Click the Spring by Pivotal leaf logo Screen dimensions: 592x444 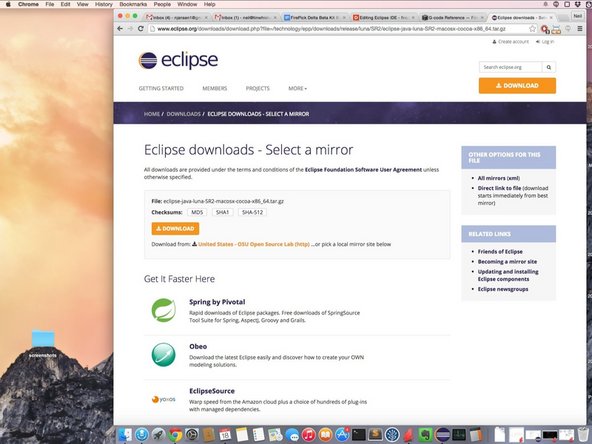click(163, 310)
